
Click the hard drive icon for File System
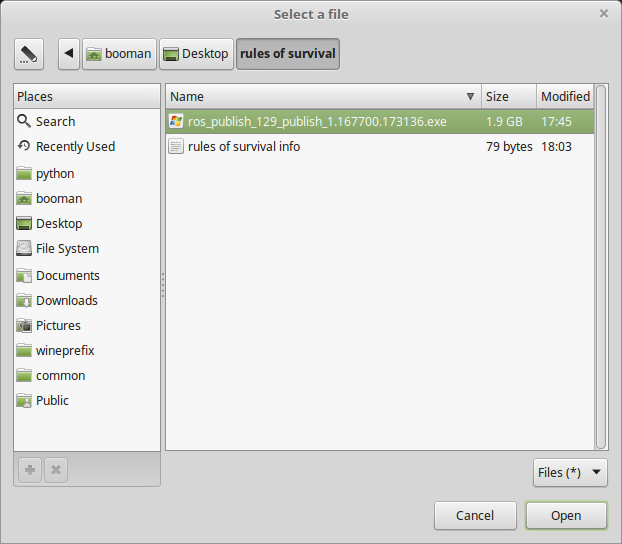click(24, 248)
